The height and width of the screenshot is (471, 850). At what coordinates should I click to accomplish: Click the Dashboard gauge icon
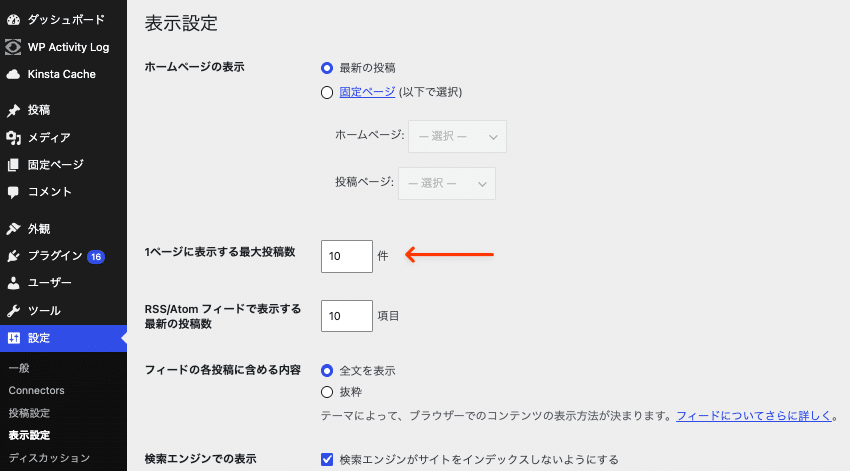click(14, 20)
